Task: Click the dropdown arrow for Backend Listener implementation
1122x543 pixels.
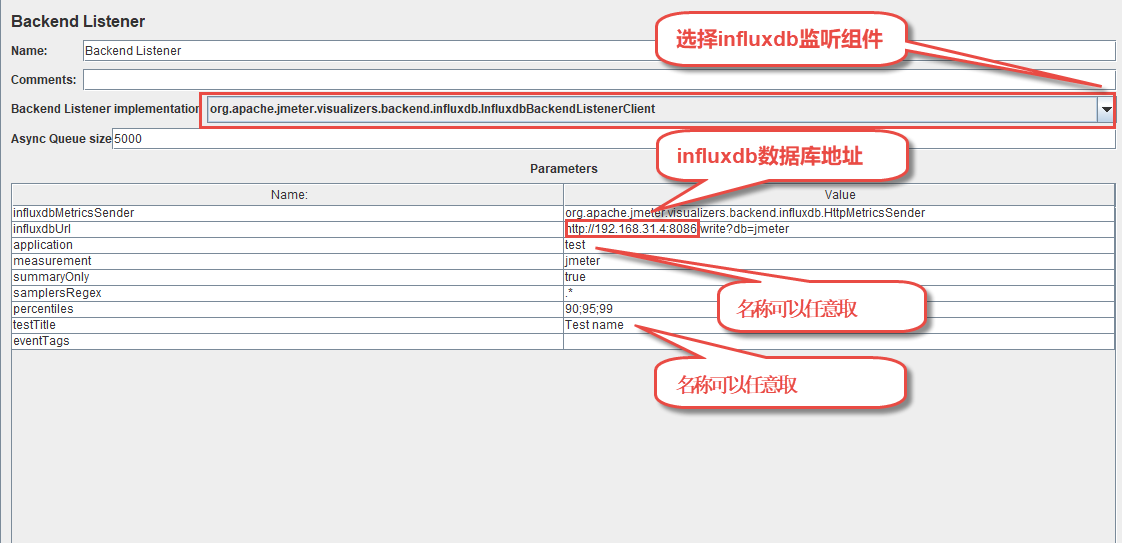Action: point(1105,109)
